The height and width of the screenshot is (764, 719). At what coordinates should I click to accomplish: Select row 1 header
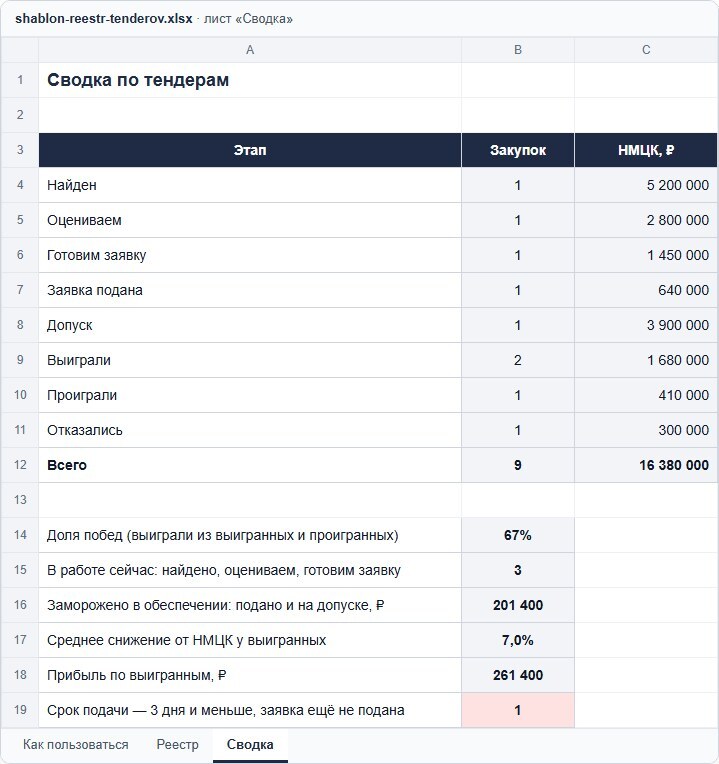[x=20, y=80]
